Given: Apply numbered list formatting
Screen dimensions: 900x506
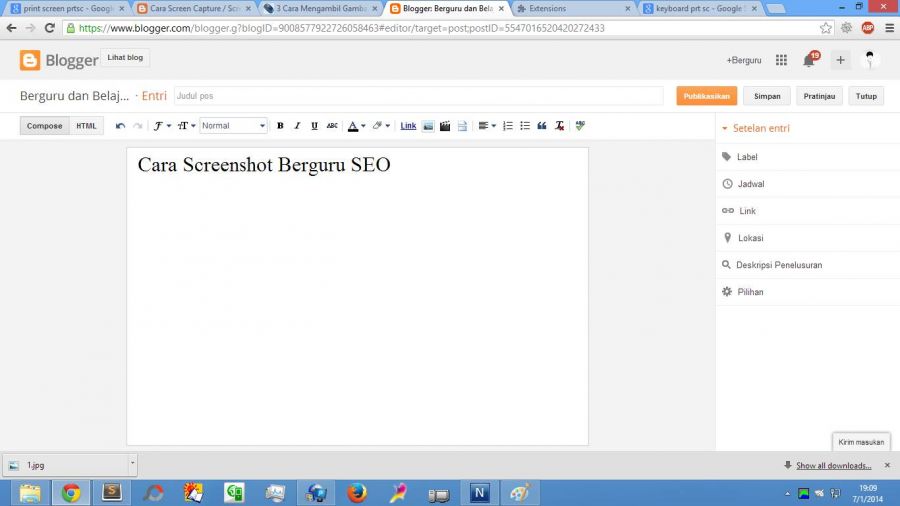Looking at the screenshot, I should pyautogui.click(x=508, y=126).
